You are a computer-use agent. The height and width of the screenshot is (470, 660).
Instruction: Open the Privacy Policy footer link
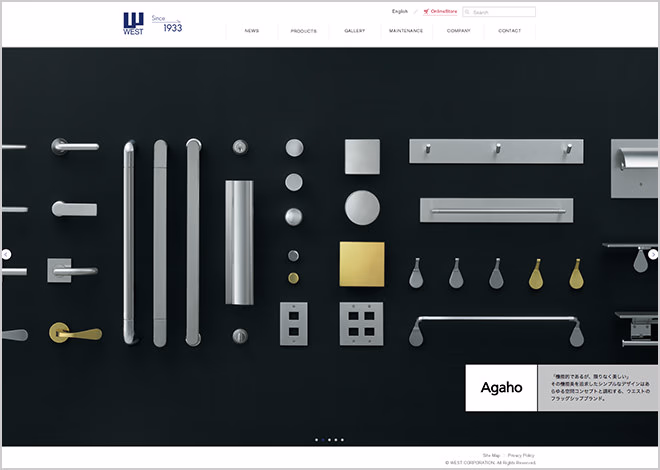click(521, 455)
